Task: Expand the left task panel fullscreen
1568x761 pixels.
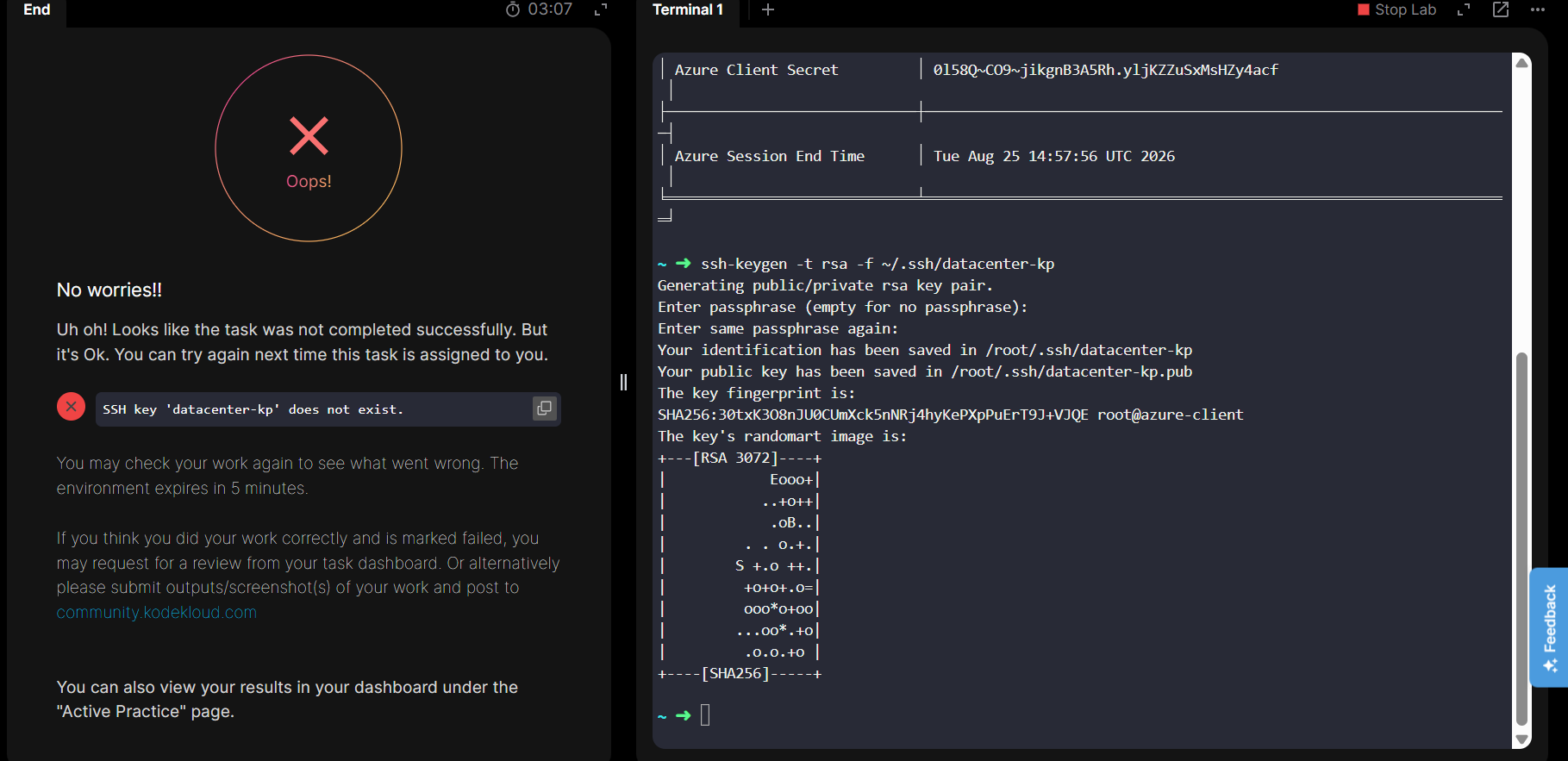Action: click(601, 9)
